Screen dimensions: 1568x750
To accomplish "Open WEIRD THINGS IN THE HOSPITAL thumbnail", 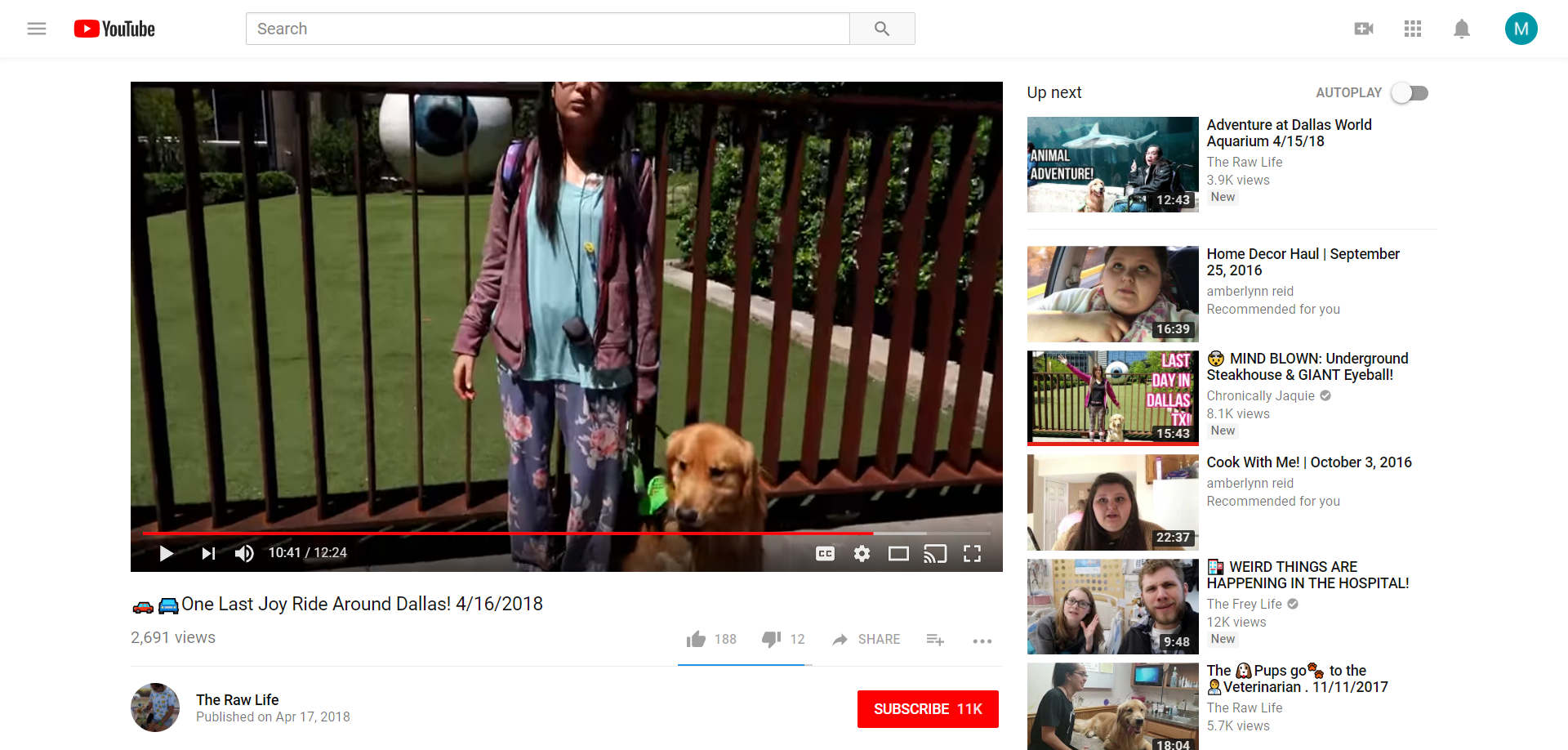I will point(1112,606).
